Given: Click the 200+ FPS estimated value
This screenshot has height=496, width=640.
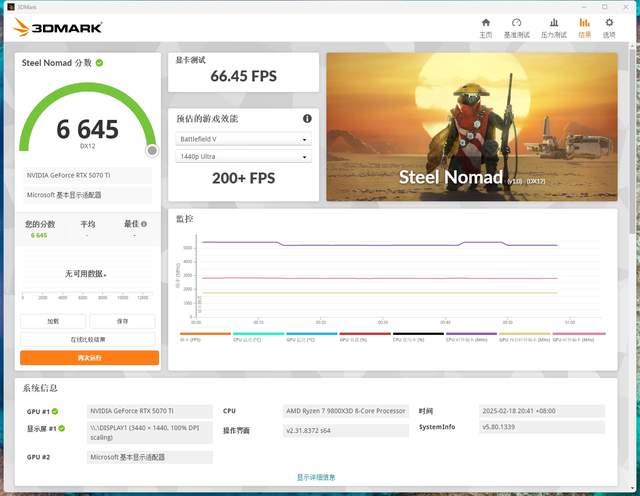Looking at the screenshot, I should pos(243,178).
